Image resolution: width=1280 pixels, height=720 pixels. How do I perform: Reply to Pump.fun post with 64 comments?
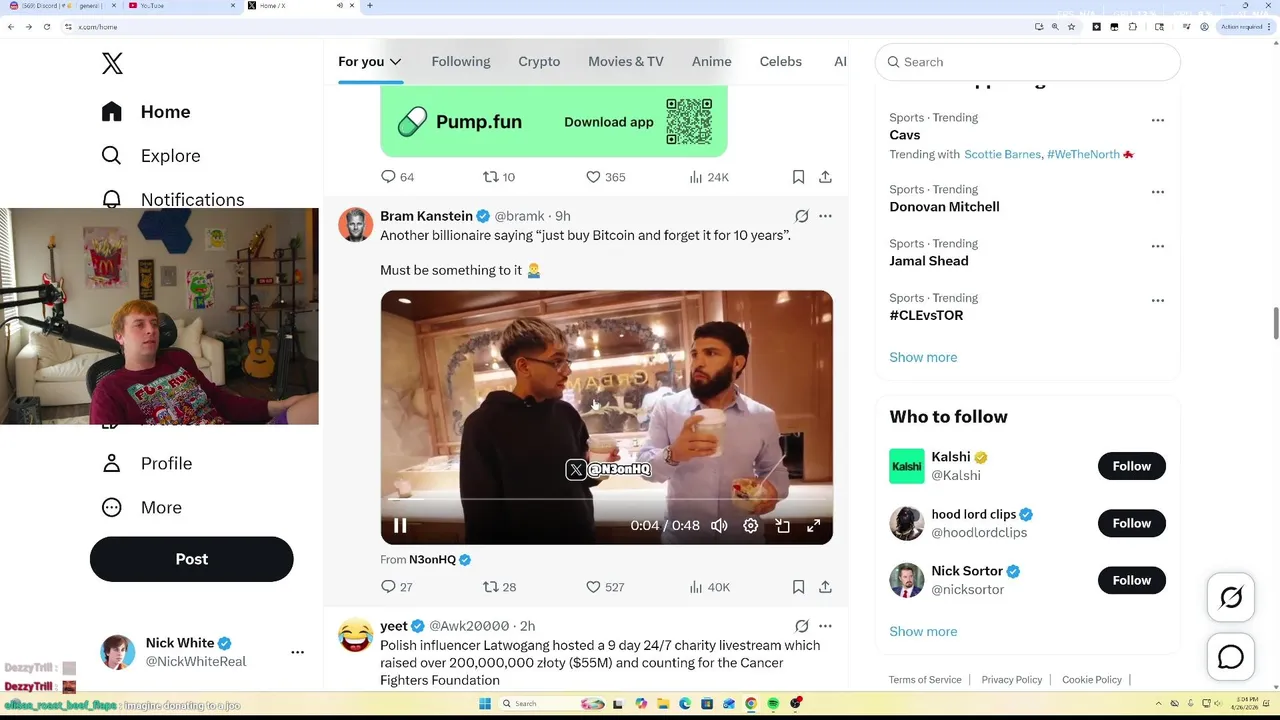[x=397, y=177]
